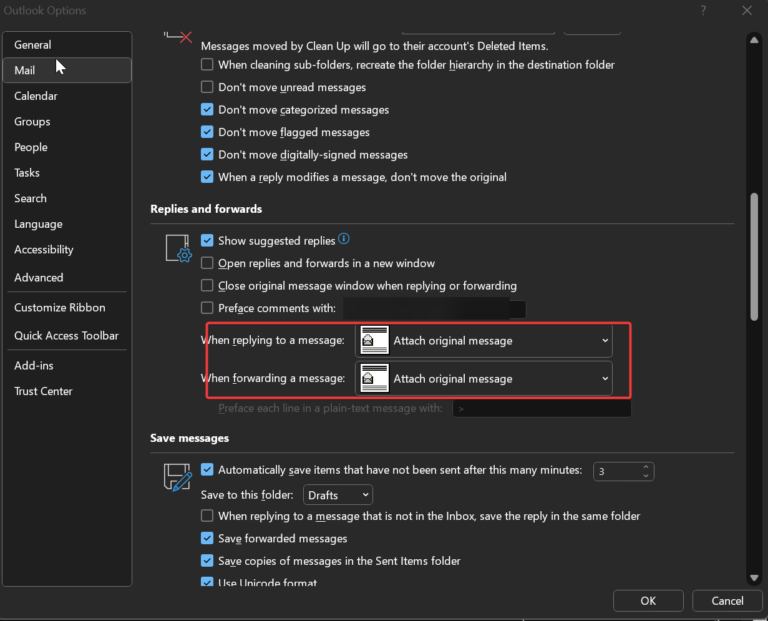Uncheck Save forwarded messages
The image size is (768, 621).
tap(207, 538)
